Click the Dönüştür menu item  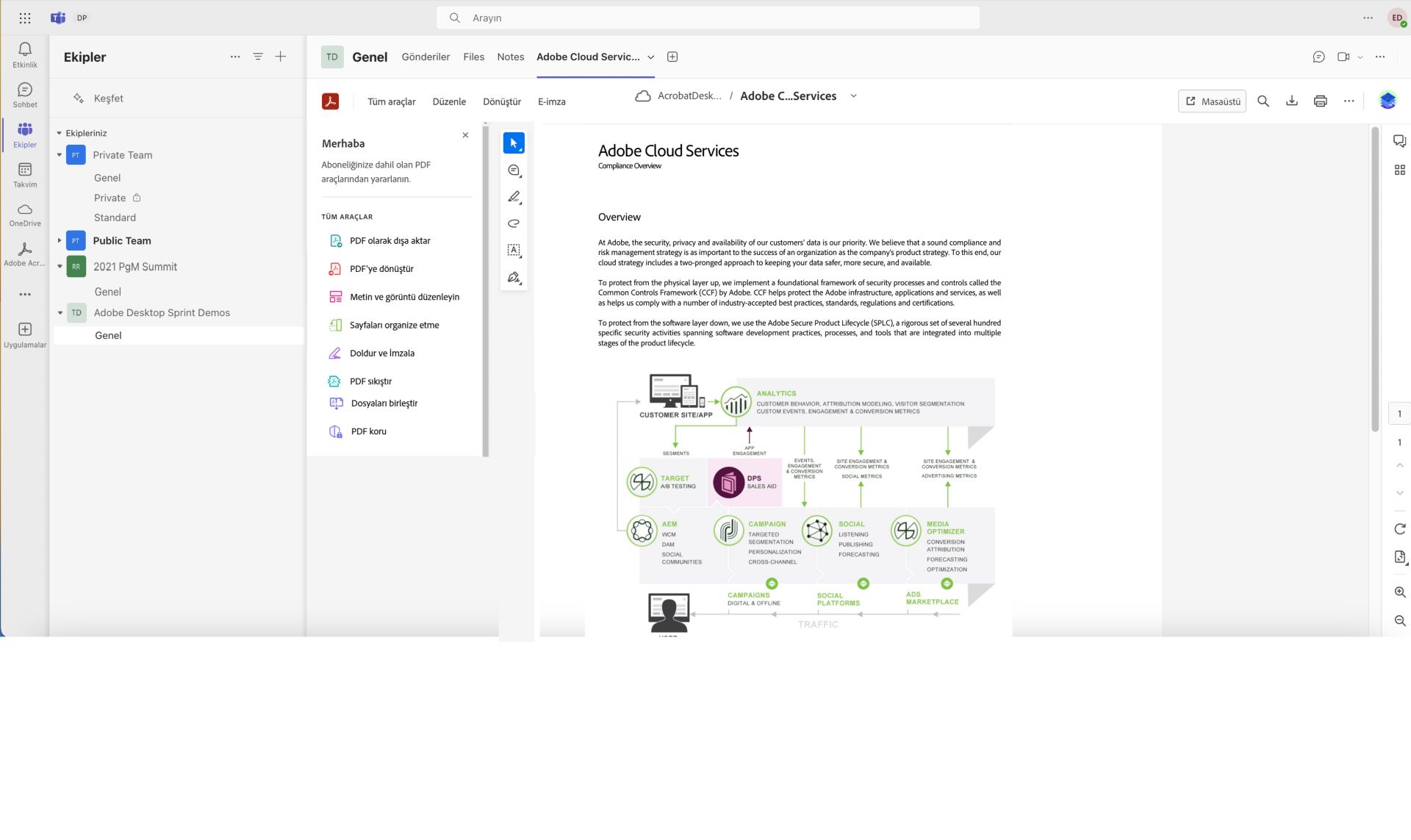(501, 101)
